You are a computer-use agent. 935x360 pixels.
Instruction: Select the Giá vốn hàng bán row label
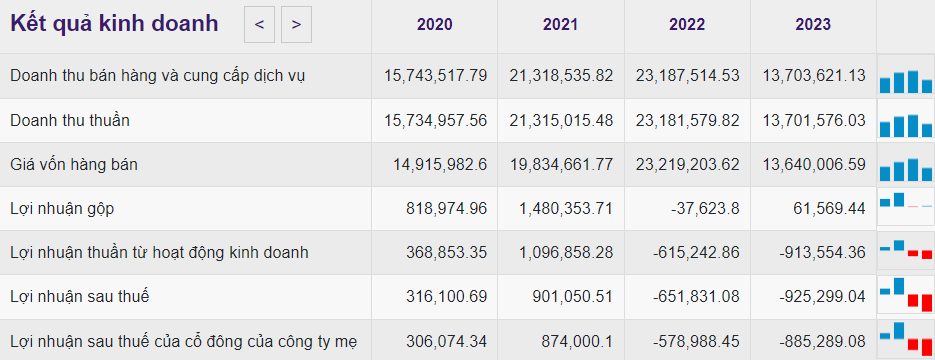(x=74, y=165)
